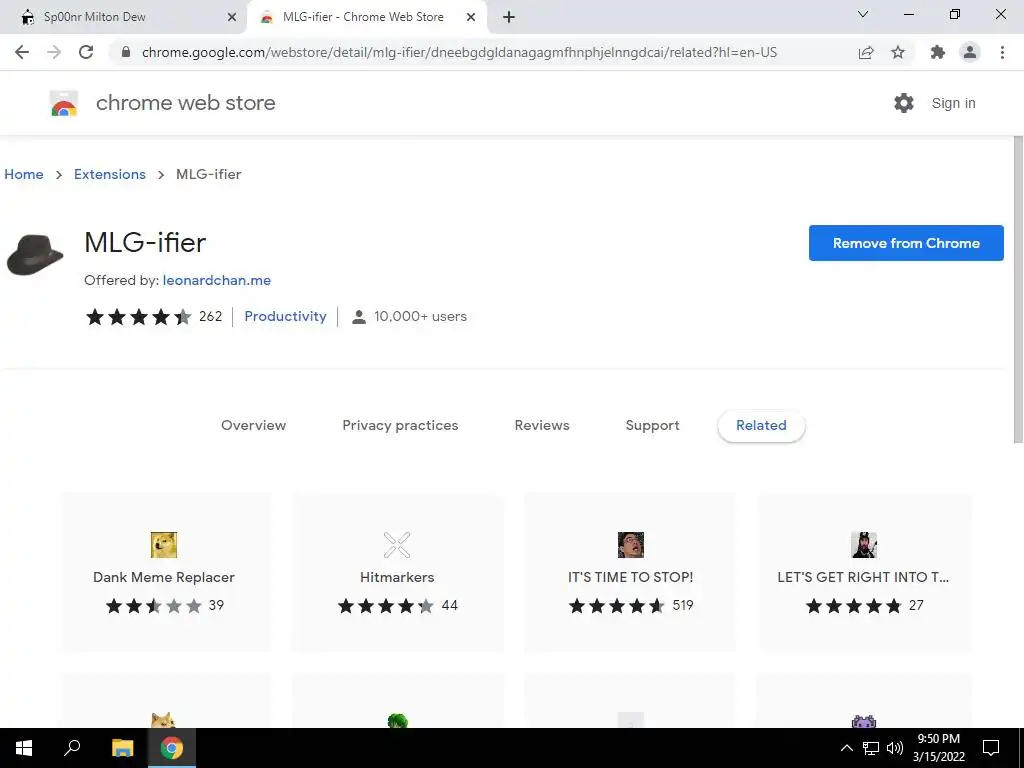Click Chrome icon in taskbar

click(x=172, y=748)
